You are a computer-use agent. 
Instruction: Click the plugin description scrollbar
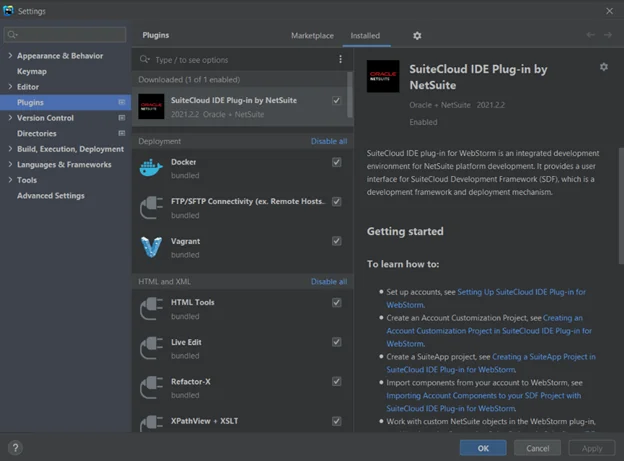[621, 206]
